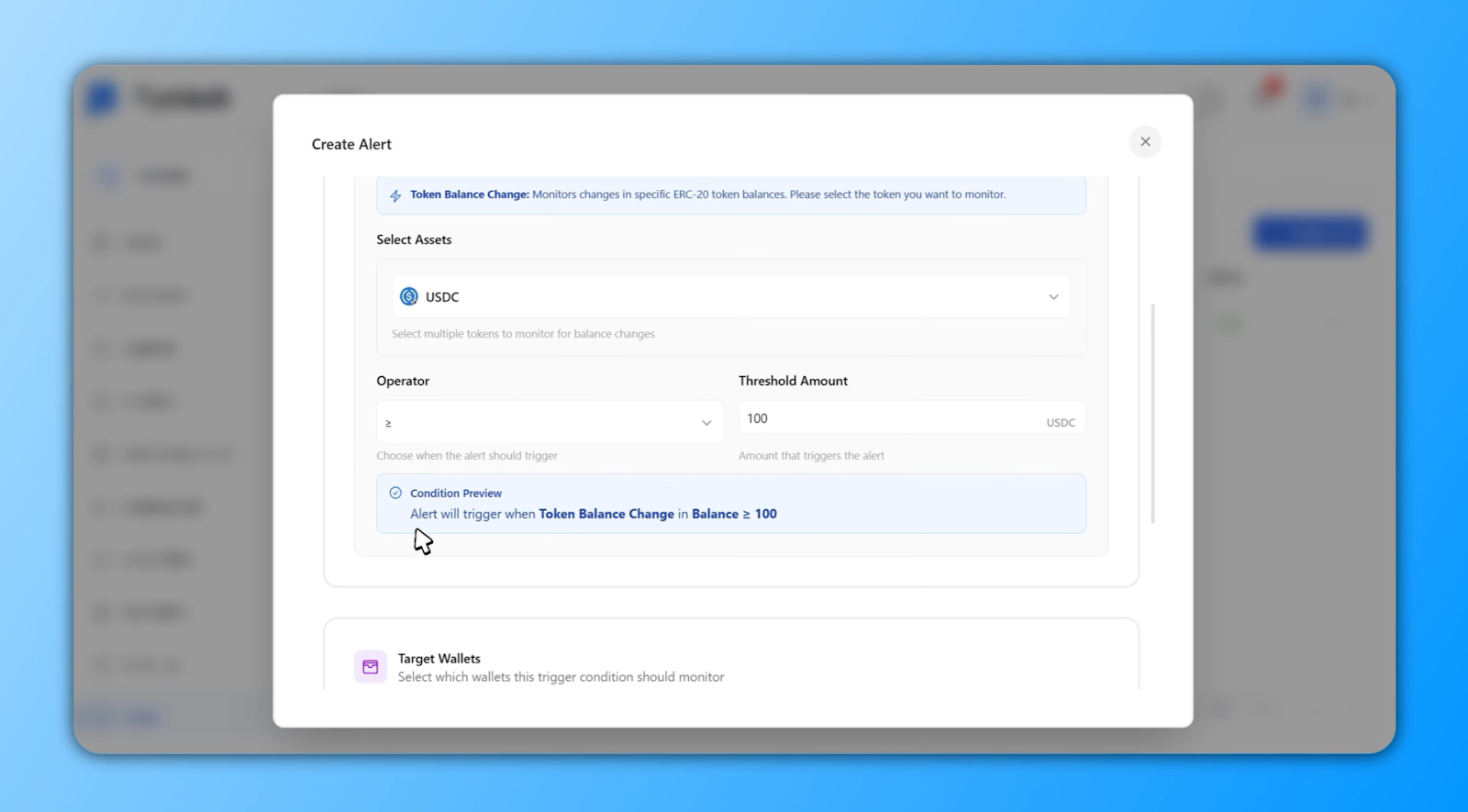Focus the Threshold Amount field showing 100
This screenshot has width=1468, height=812.
881,419
